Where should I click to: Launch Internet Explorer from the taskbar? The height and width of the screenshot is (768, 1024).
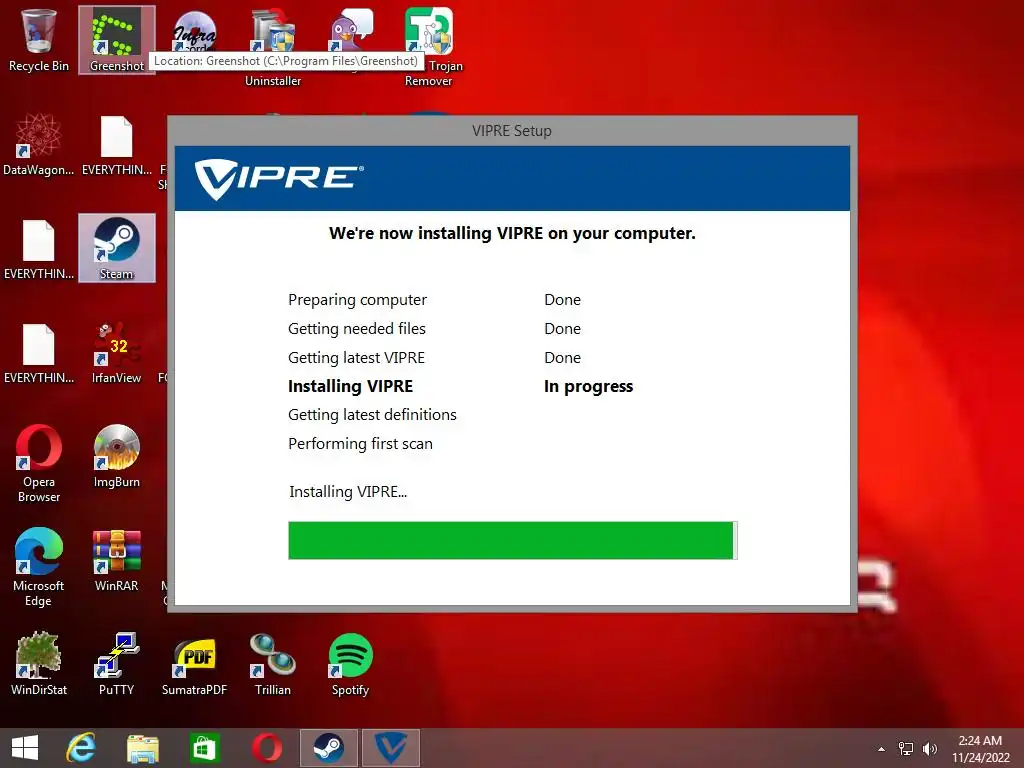point(81,748)
